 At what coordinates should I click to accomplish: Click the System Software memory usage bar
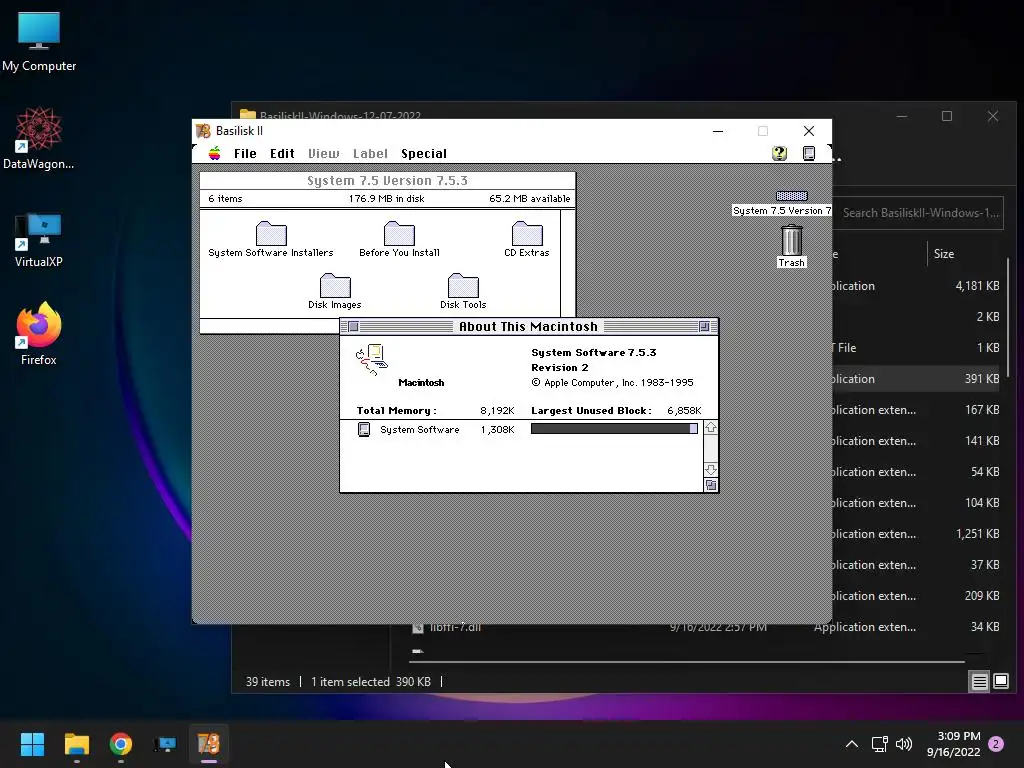614,428
